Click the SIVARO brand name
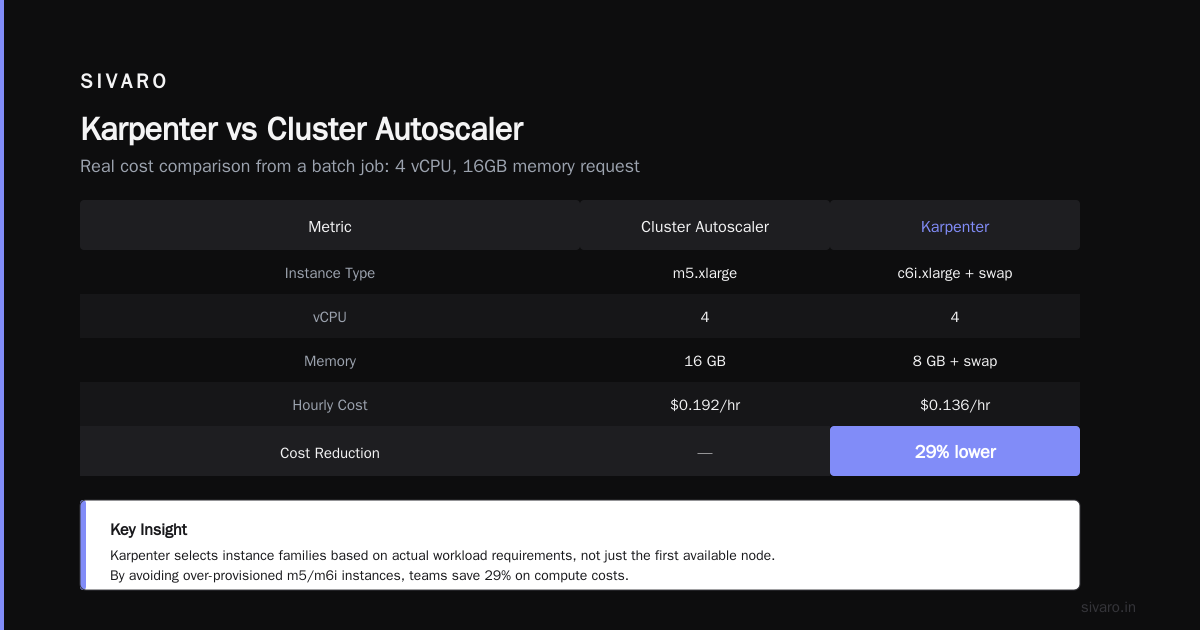The height and width of the screenshot is (630, 1200). point(124,82)
